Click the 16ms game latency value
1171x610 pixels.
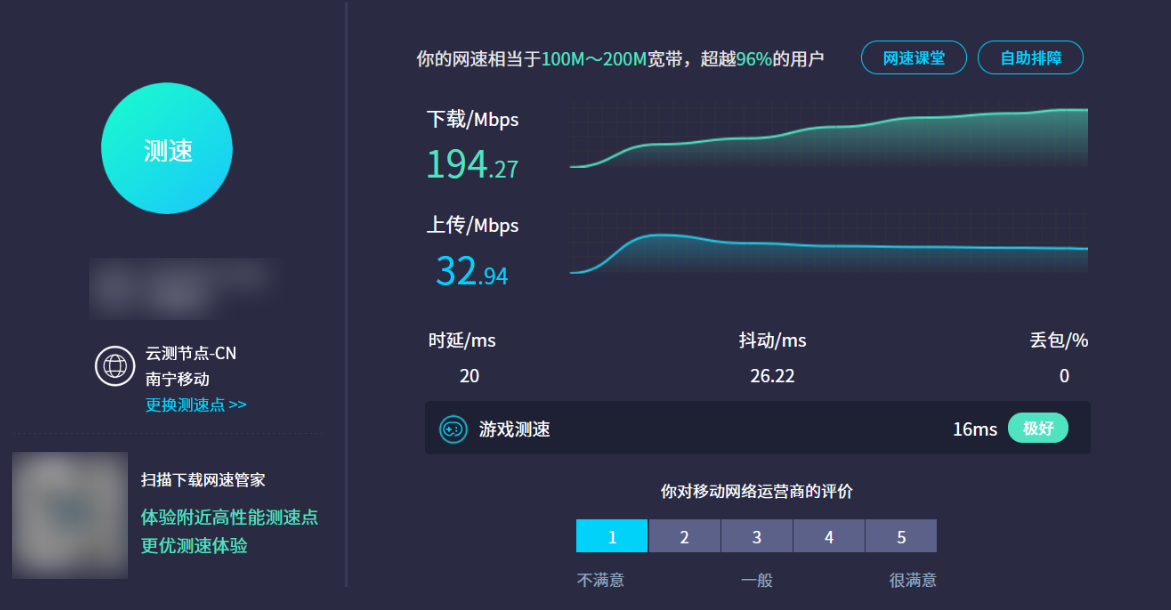[x=975, y=429]
